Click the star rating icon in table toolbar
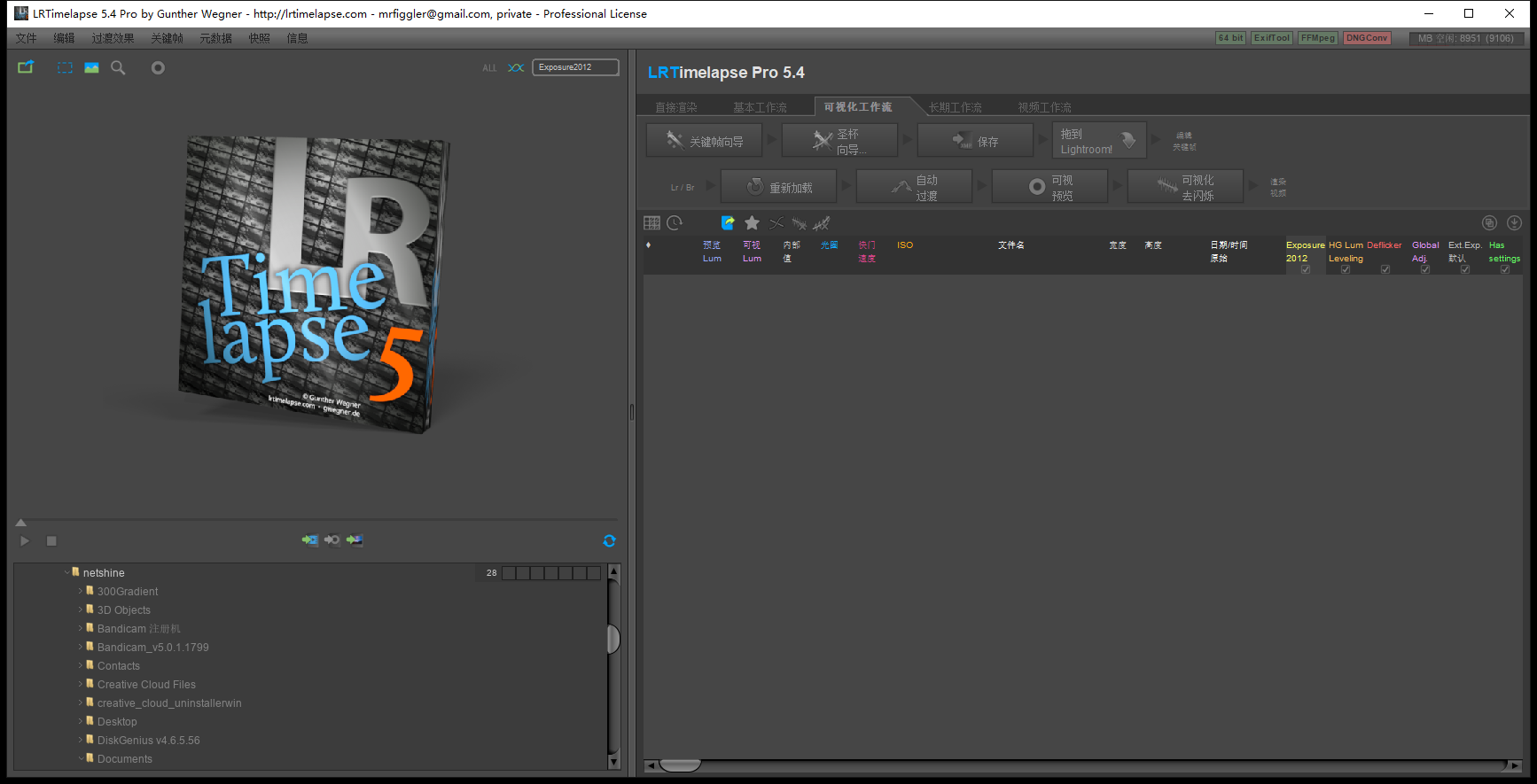 tap(752, 223)
